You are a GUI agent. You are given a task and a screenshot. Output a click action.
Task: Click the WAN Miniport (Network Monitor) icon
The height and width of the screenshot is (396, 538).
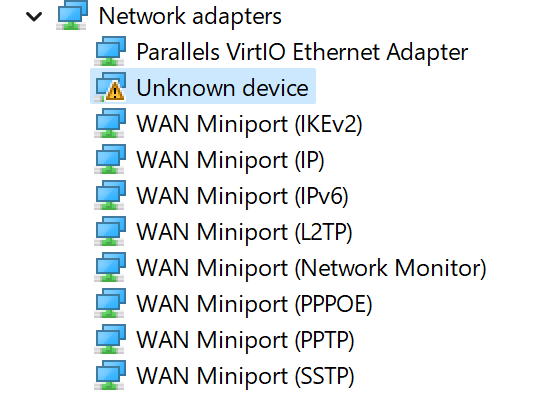(110, 267)
